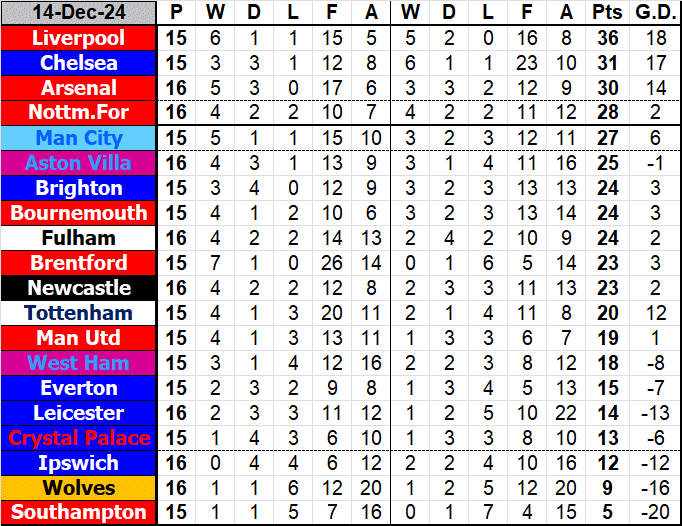
Task: Select the G.D. column header
Action: pyautogui.click(x=652, y=13)
